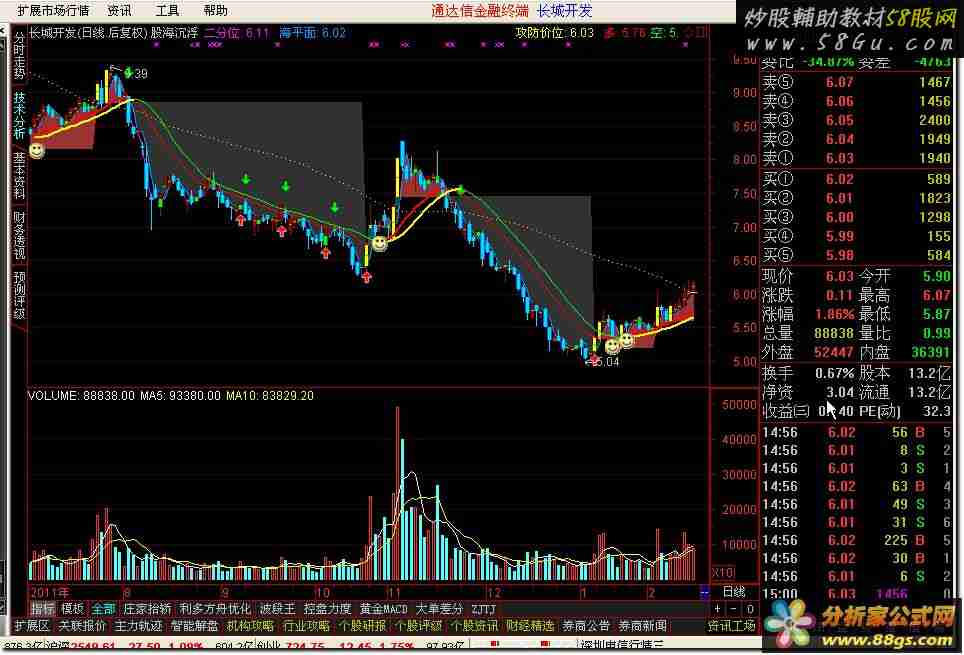The height and width of the screenshot is (655, 964).
Task: Click the 沪深 index value 2548.61
Action: pyautogui.click(x=93, y=646)
